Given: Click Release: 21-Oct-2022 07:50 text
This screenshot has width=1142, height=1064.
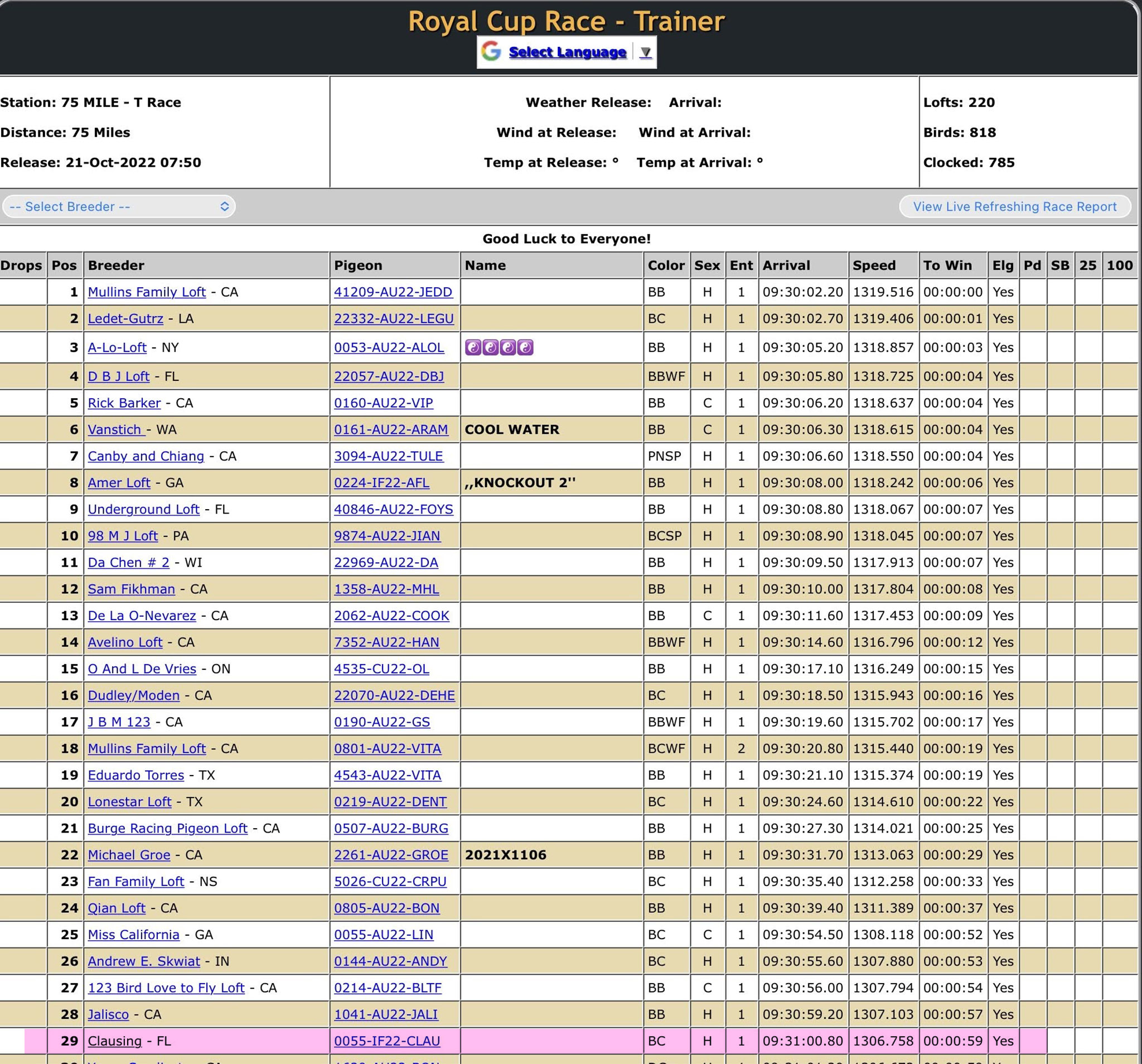Looking at the screenshot, I should (101, 163).
